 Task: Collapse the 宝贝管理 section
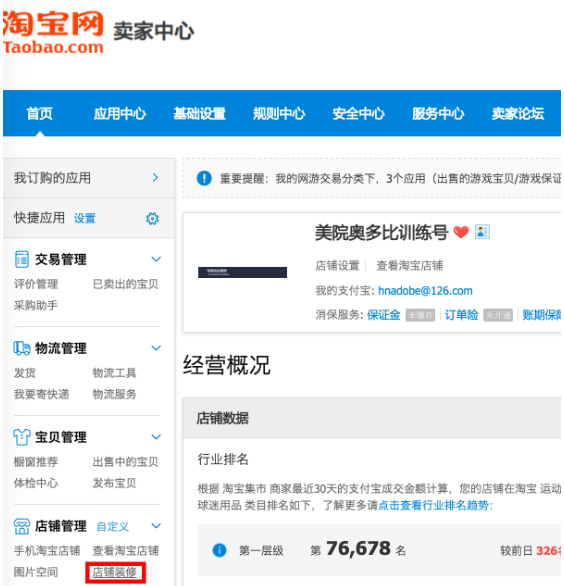coord(156,437)
